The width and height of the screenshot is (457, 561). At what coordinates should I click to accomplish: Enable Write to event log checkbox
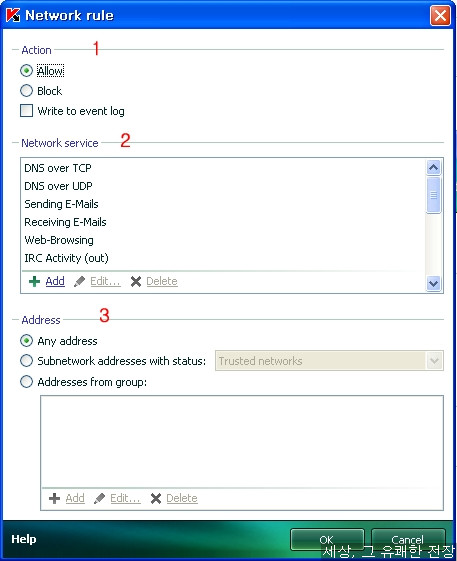click(x=26, y=111)
